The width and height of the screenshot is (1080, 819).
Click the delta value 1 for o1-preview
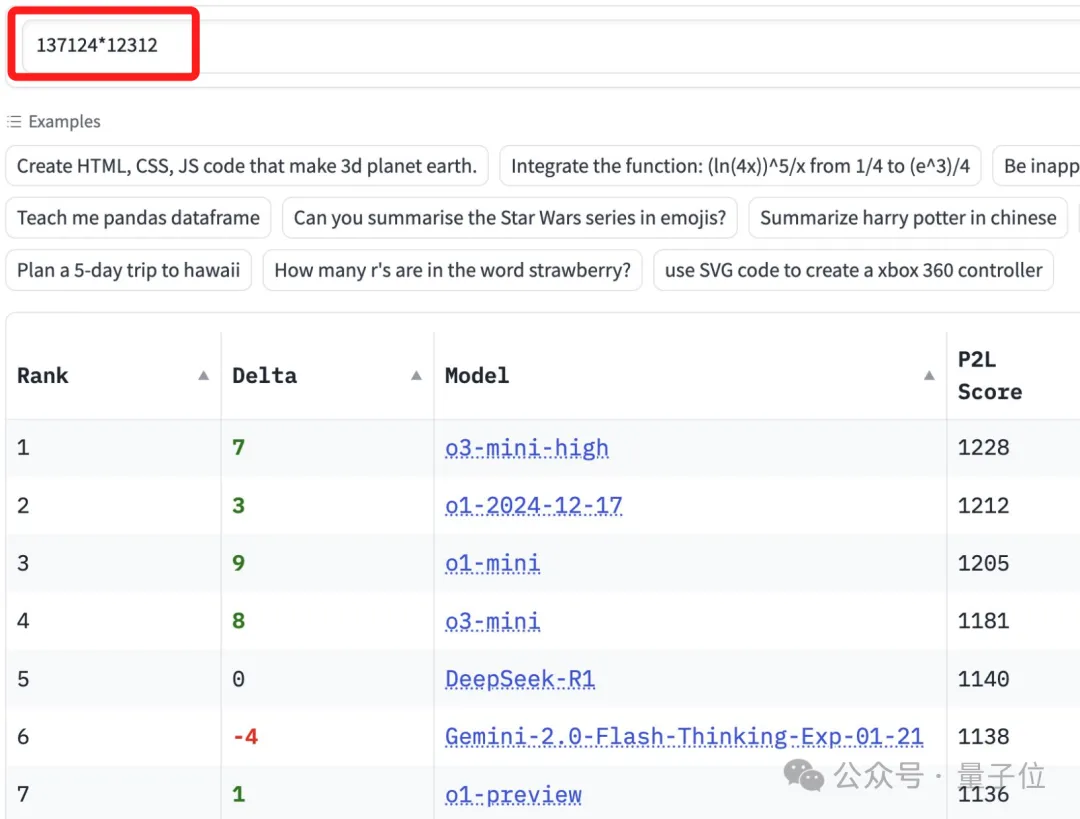[x=238, y=795]
